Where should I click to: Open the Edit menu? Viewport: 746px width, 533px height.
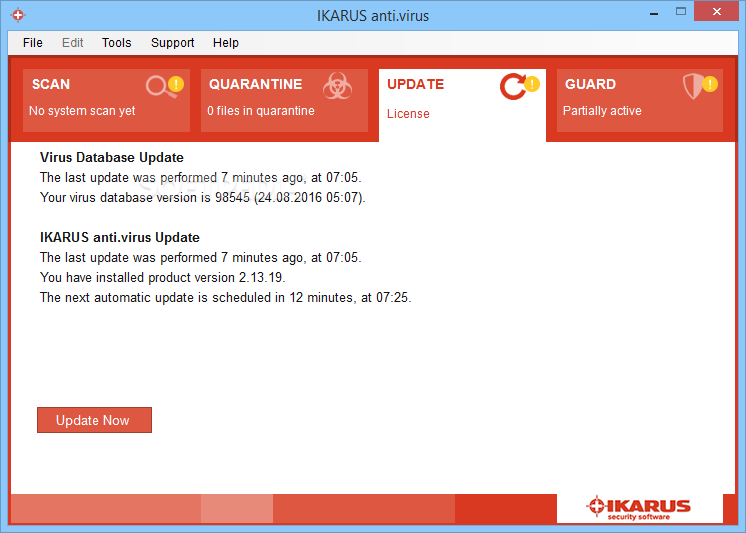pyautogui.click(x=72, y=43)
